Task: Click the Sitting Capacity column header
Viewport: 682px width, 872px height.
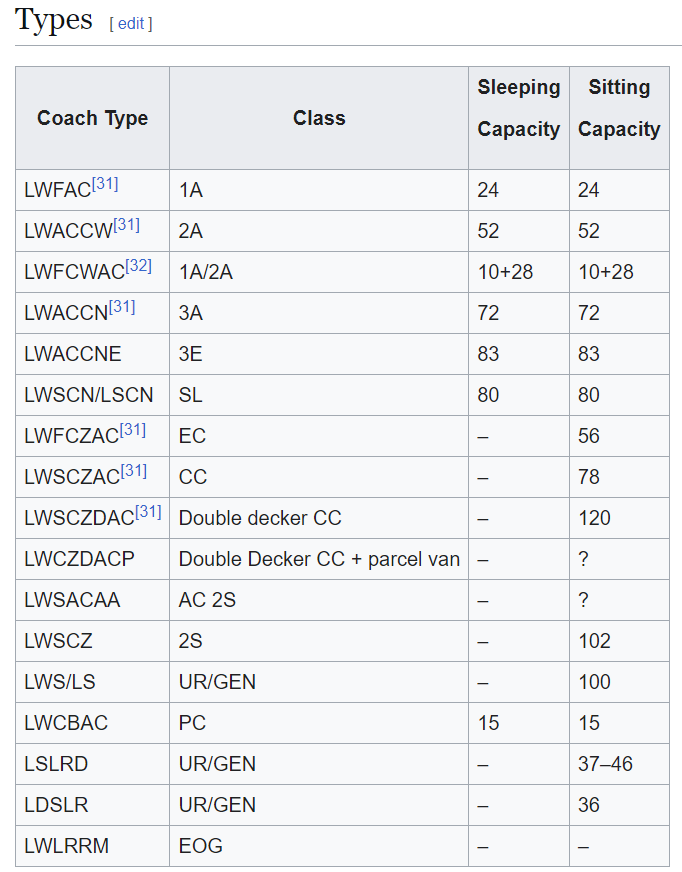Action: tap(619, 118)
